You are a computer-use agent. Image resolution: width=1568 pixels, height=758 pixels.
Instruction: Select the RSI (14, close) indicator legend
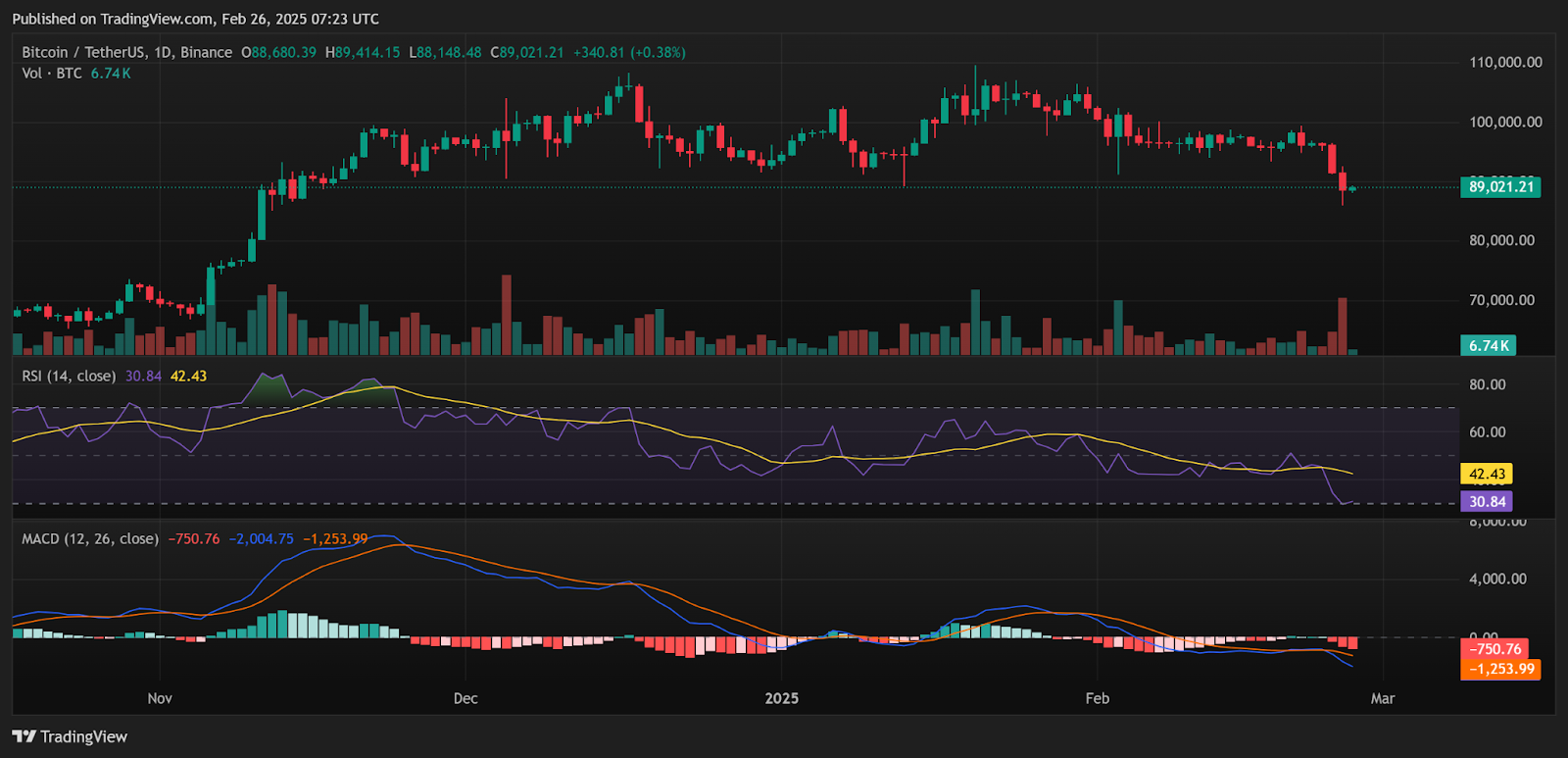tap(69, 376)
